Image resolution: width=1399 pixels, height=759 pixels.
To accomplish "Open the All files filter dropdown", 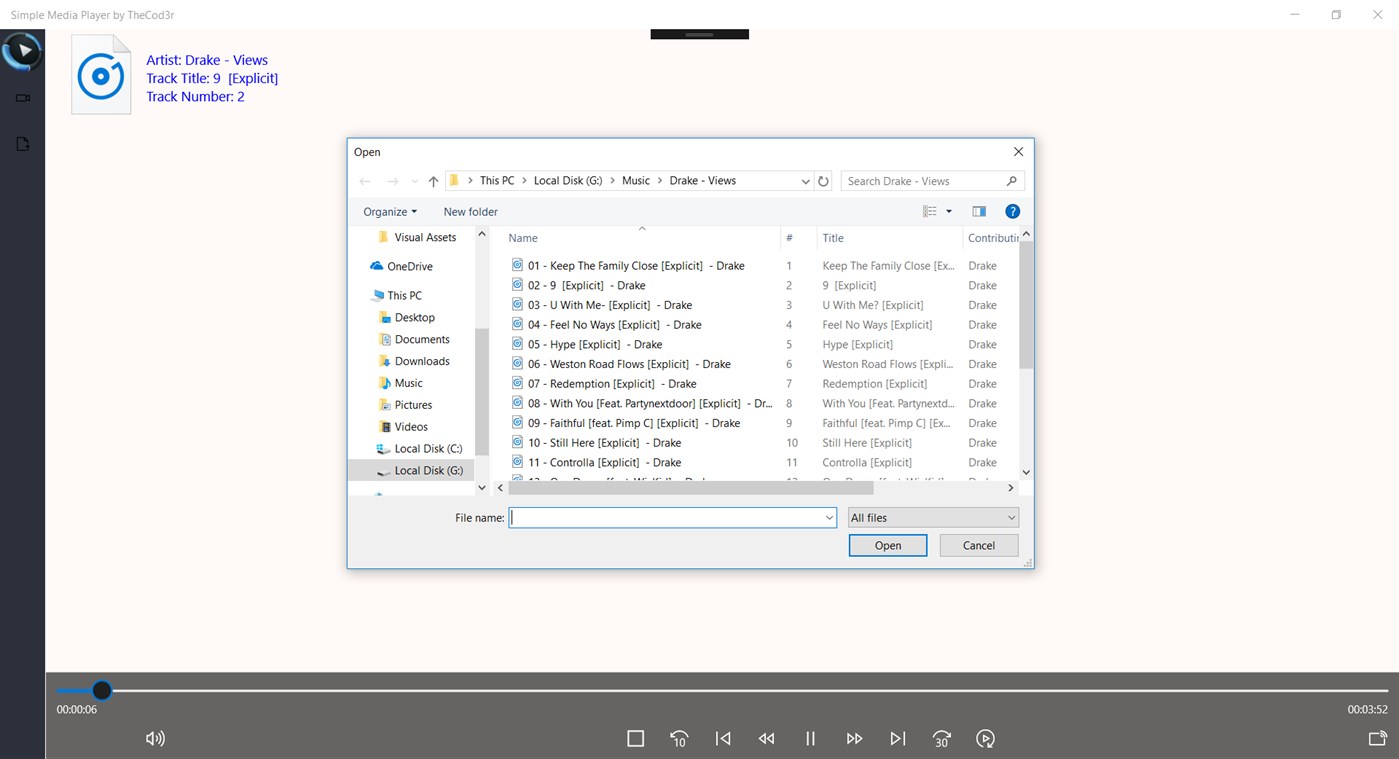I will [932, 517].
